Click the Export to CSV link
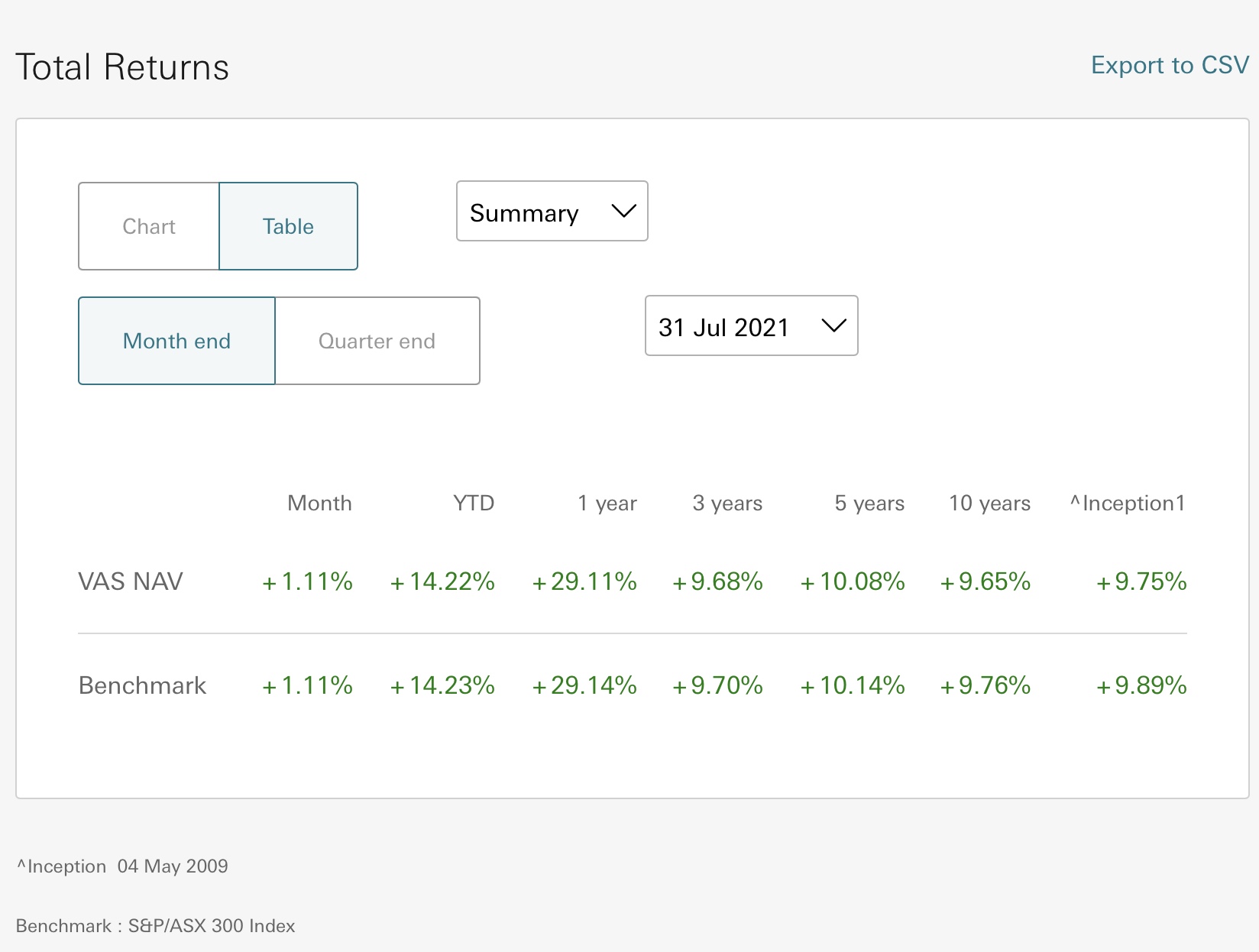Viewport: 1259px width, 952px height. (x=1170, y=66)
